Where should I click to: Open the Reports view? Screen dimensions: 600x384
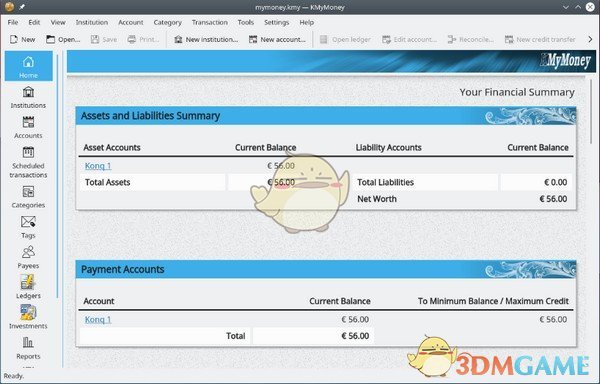click(28, 348)
